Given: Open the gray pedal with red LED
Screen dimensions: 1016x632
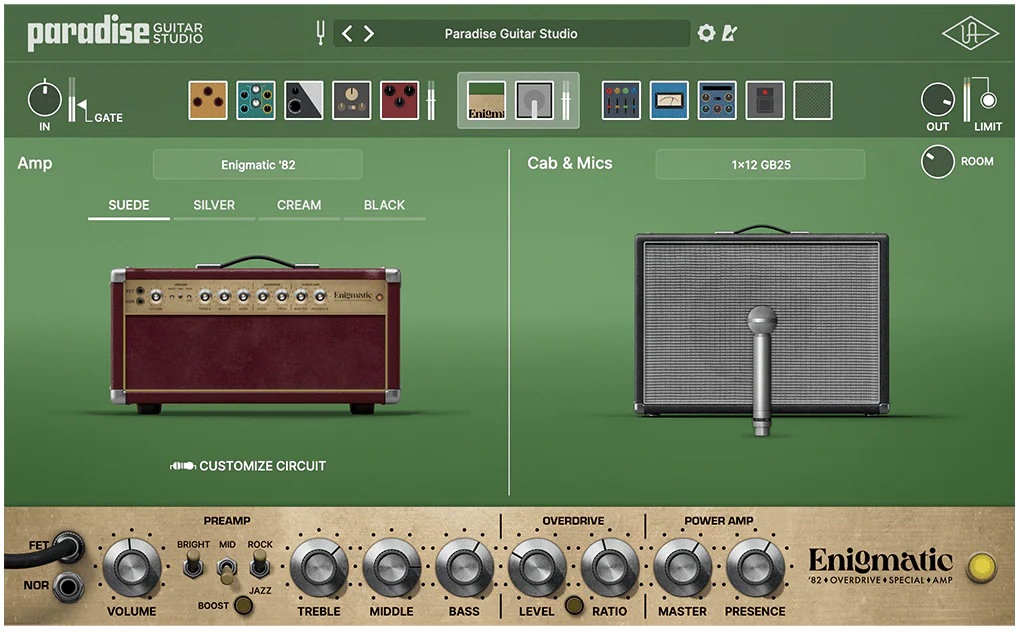Looking at the screenshot, I should pos(765,100).
